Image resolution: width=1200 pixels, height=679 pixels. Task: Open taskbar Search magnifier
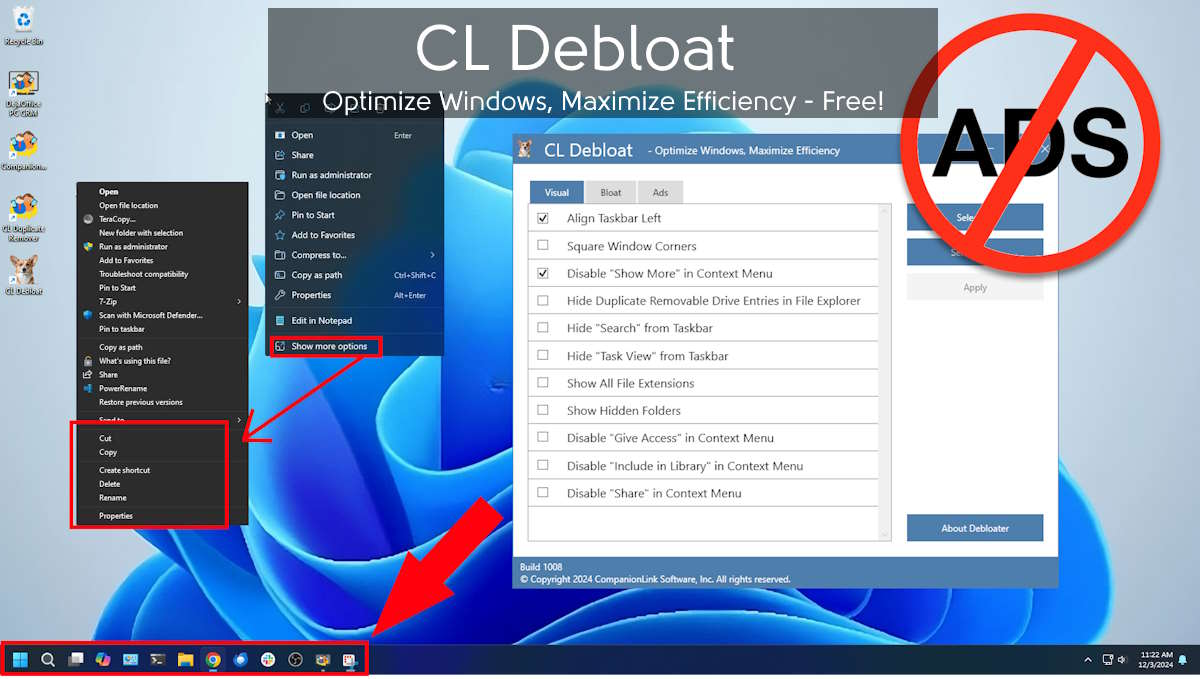tap(47, 659)
